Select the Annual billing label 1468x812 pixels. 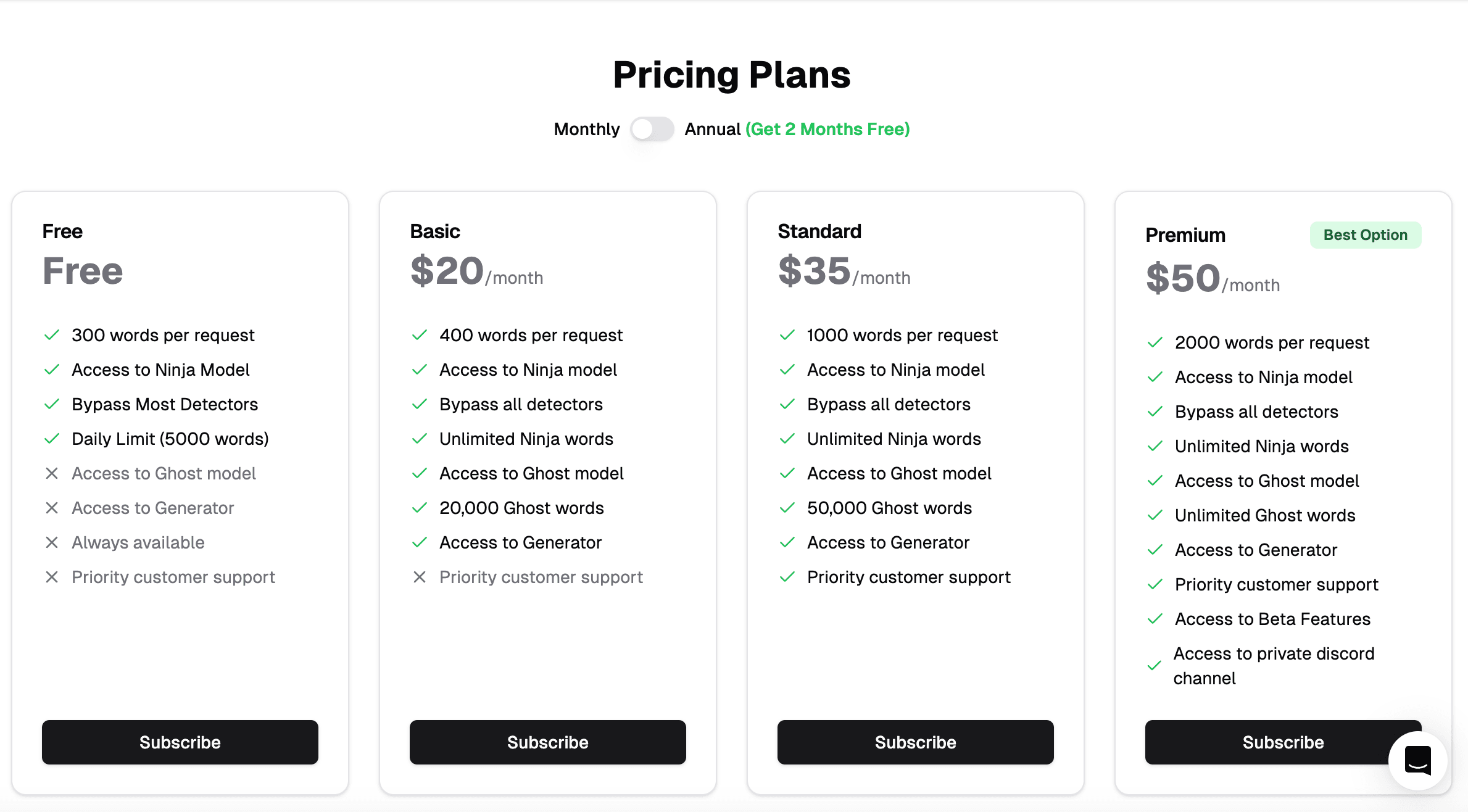pyautogui.click(x=712, y=129)
